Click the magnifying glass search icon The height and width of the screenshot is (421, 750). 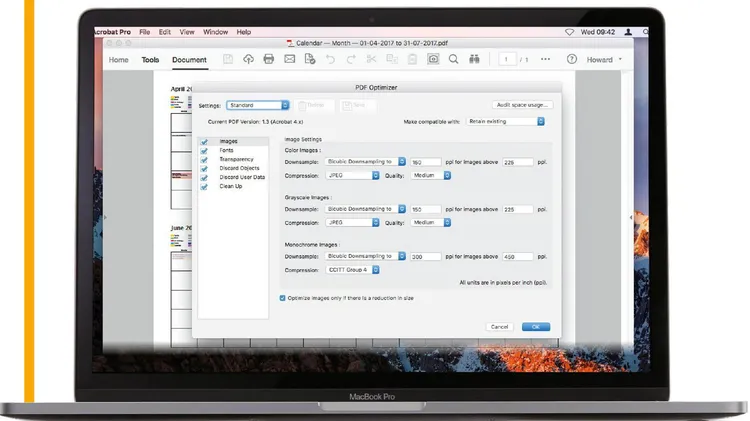[x=453, y=59]
